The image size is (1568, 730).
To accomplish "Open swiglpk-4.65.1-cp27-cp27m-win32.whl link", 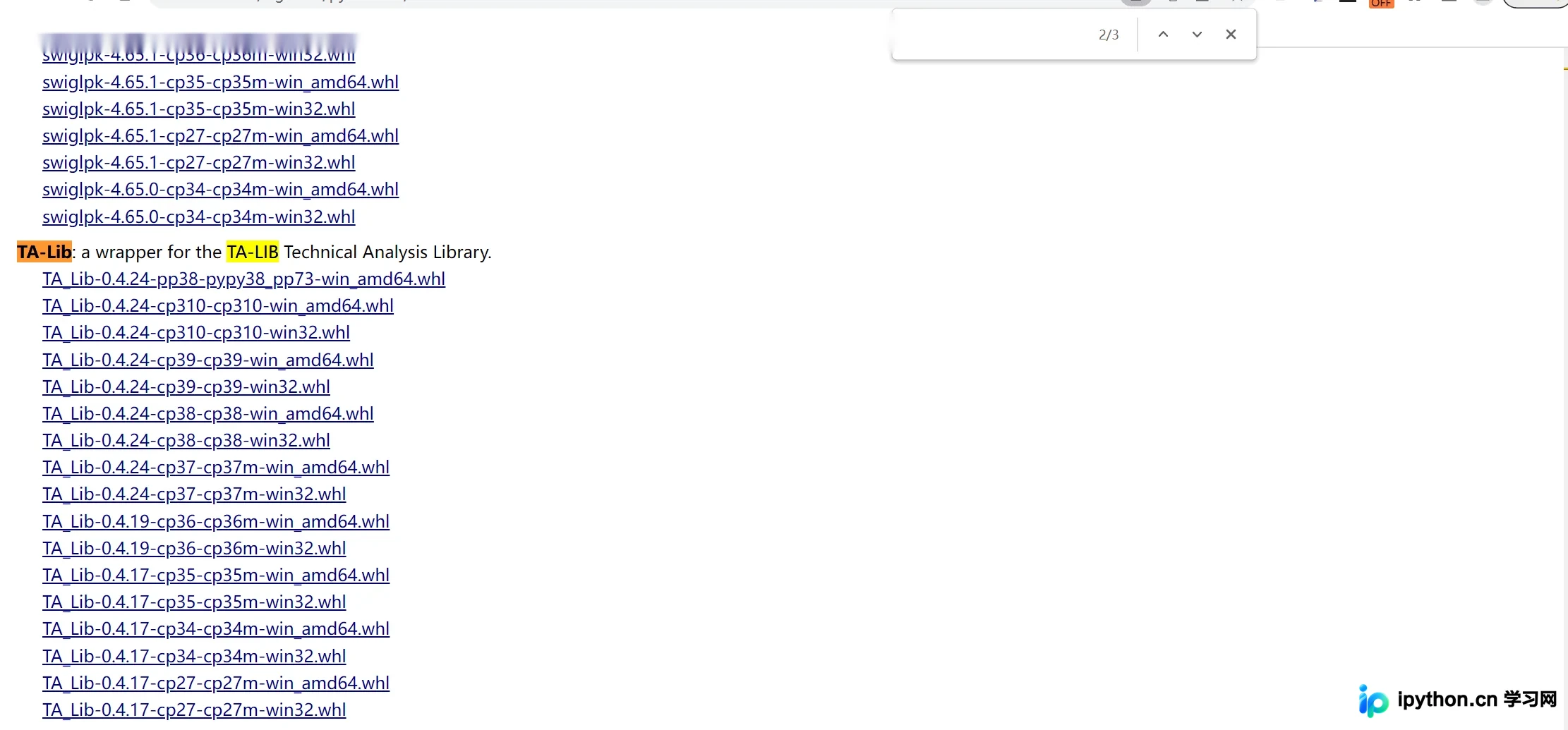I will click(x=198, y=162).
